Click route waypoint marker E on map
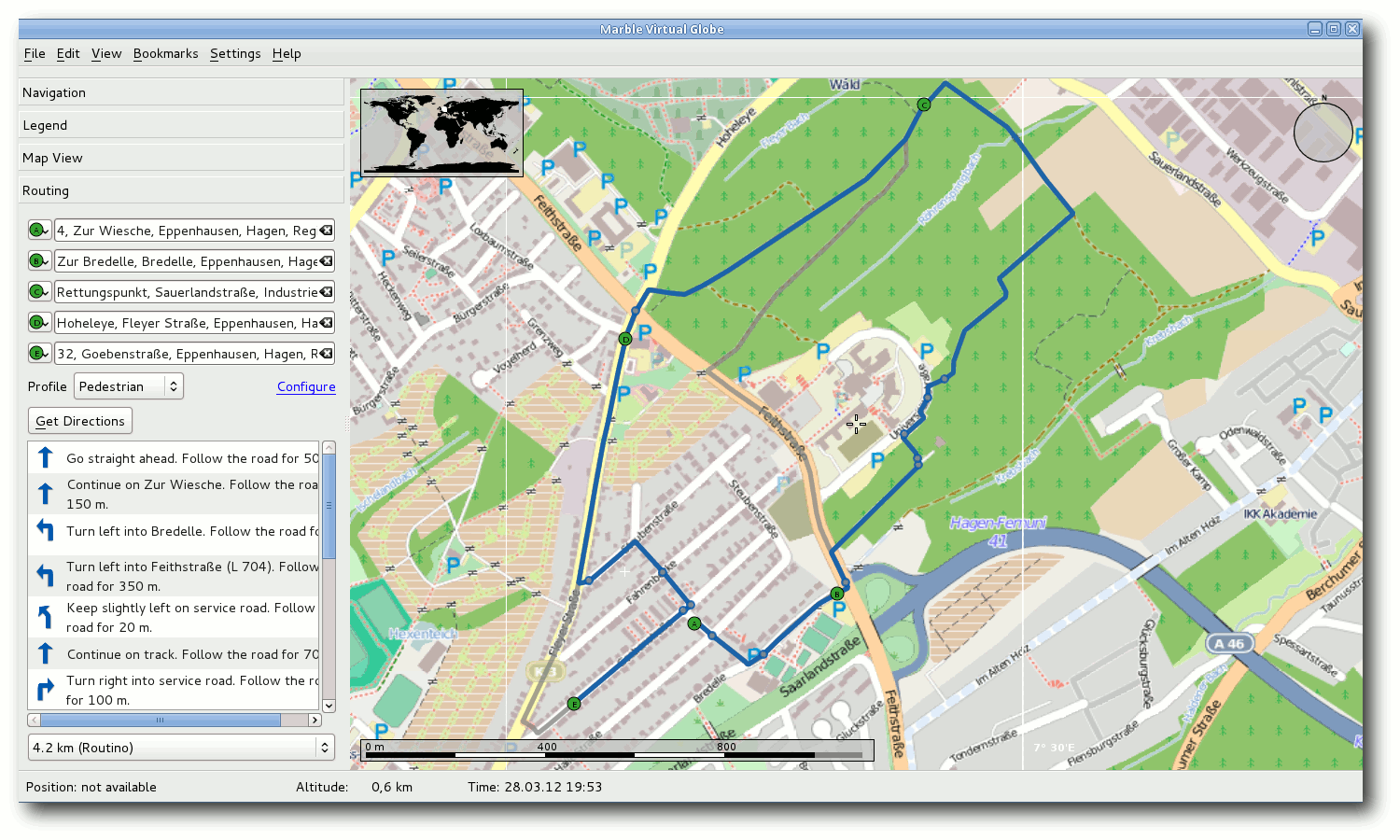This screenshot has height=840, width=1400. pos(574,704)
